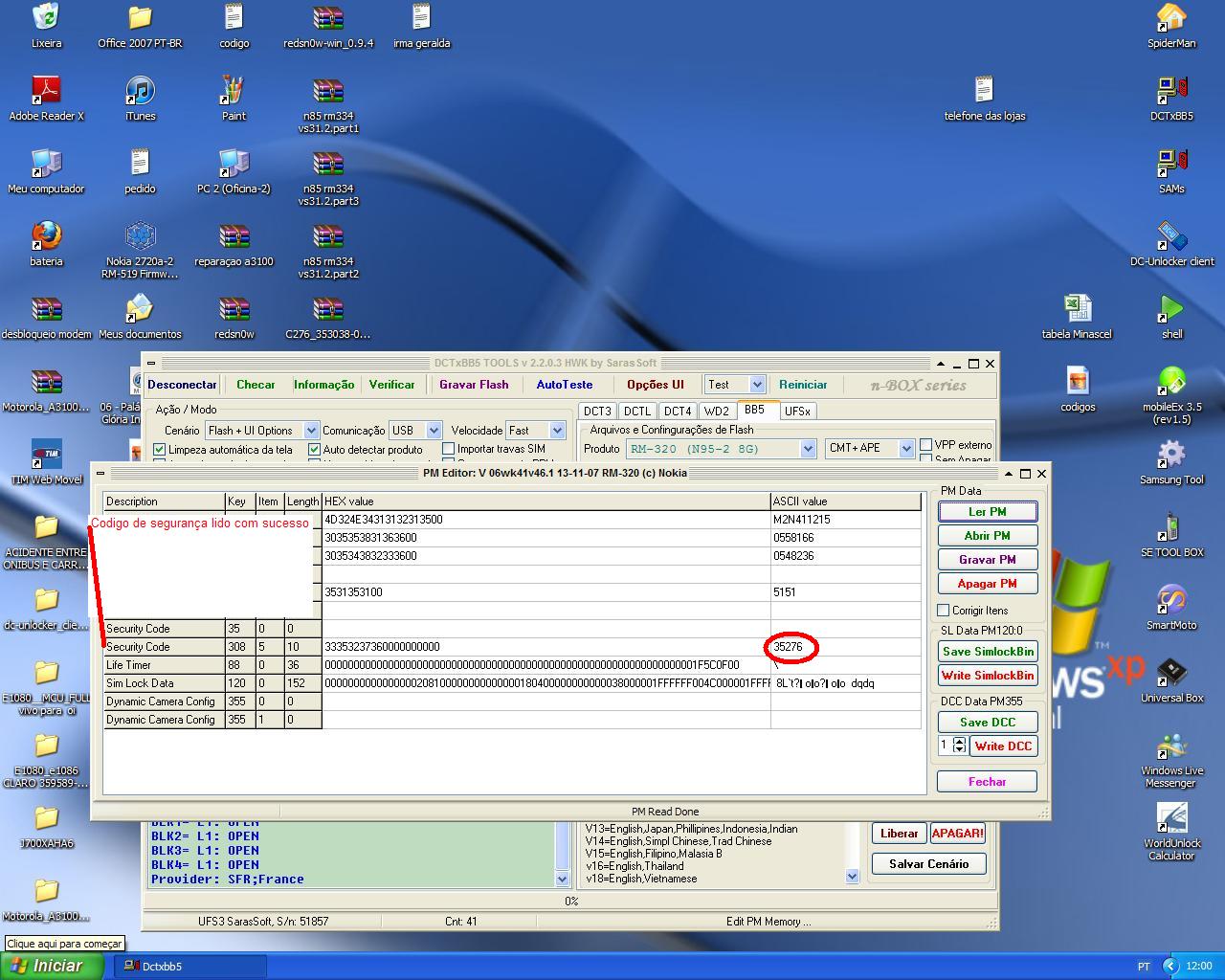This screenshot has width=1225, height=980.
Task: Open the Iniciar start menu
Action: [x=51, y=966]
